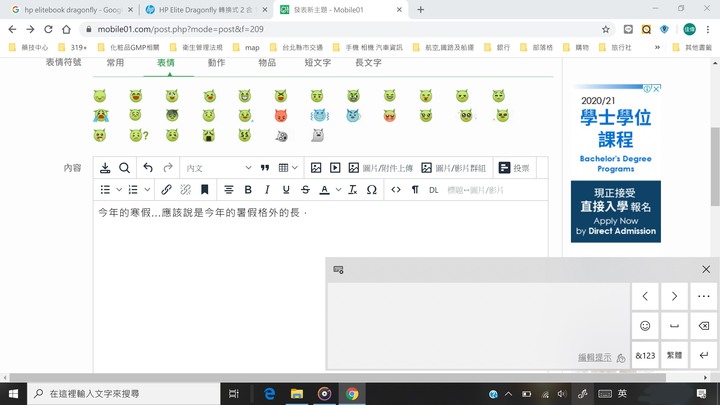Move cursor right on handwriting panel
Image resolution: width=720 pixels, height=405 pixels.
[674, 297]
